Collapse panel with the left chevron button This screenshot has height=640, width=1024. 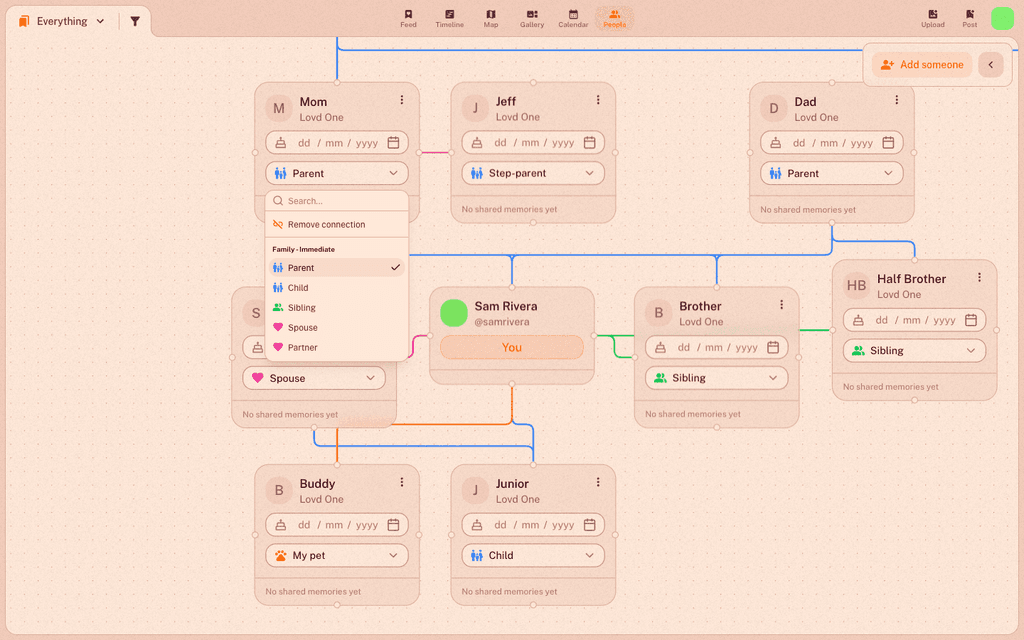pyautogui.click(x=991, y=65)
